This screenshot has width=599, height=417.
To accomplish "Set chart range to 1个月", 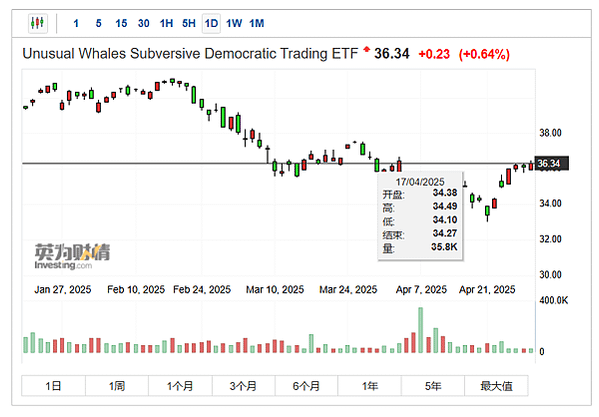I will (x=180, y=386).
